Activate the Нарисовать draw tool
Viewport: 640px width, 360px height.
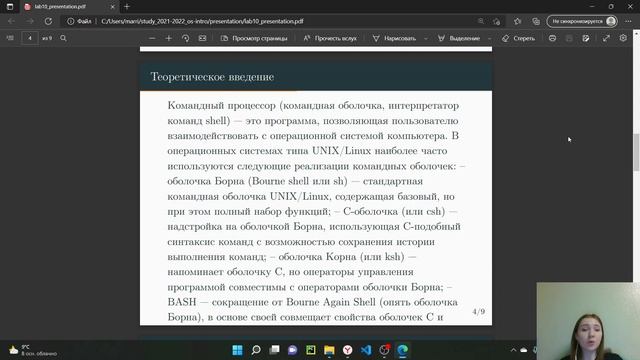pos(394,38)
